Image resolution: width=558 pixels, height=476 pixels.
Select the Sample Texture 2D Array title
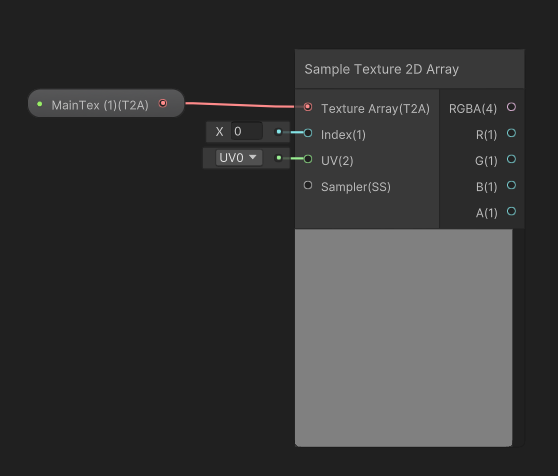(381, 69)
